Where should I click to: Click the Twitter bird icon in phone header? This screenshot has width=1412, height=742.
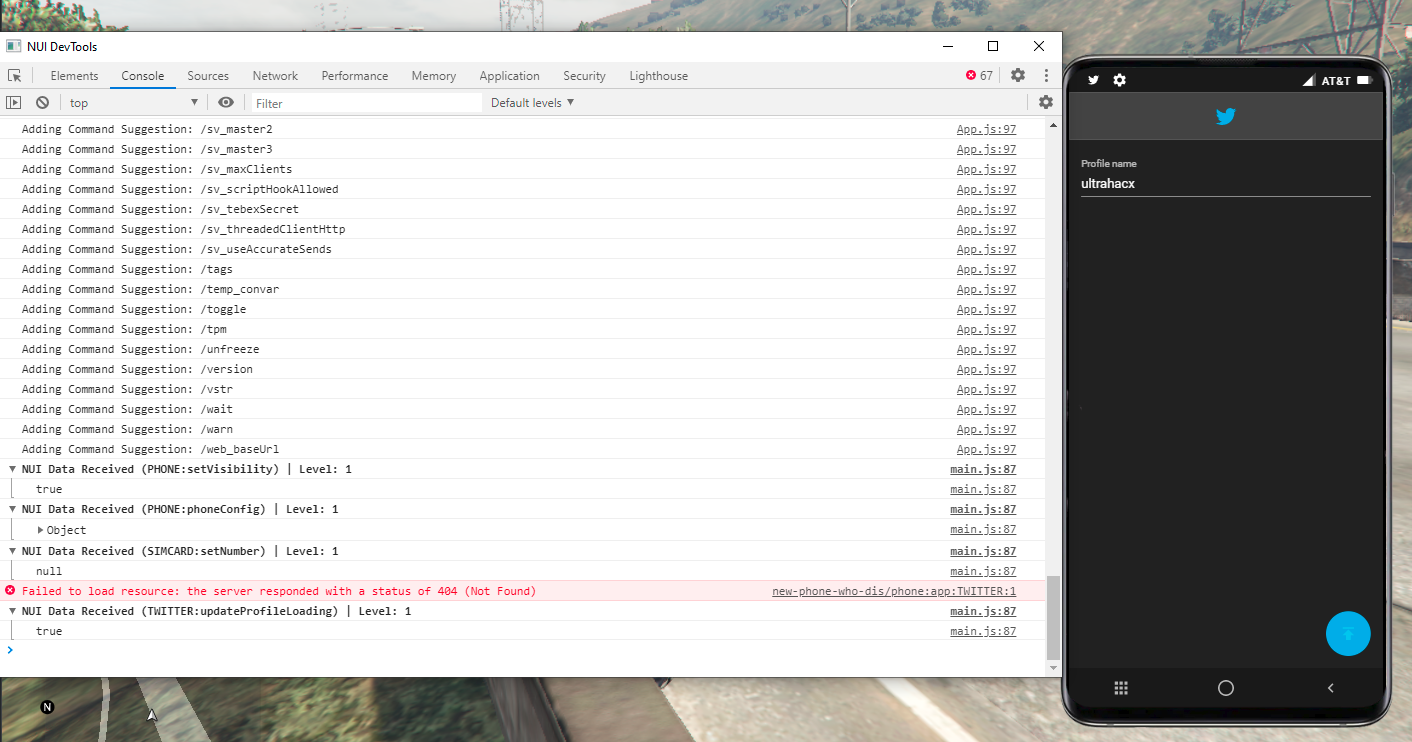(x=1092, y=79)
